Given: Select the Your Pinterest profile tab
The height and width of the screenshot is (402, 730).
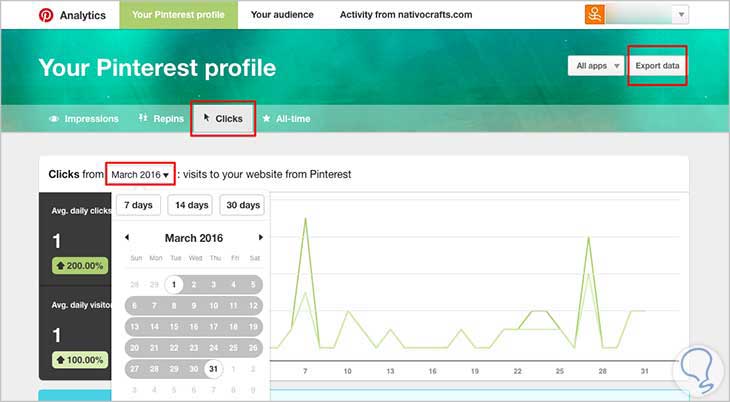Looking at the screenshot, I should click(x=178, y=14).
